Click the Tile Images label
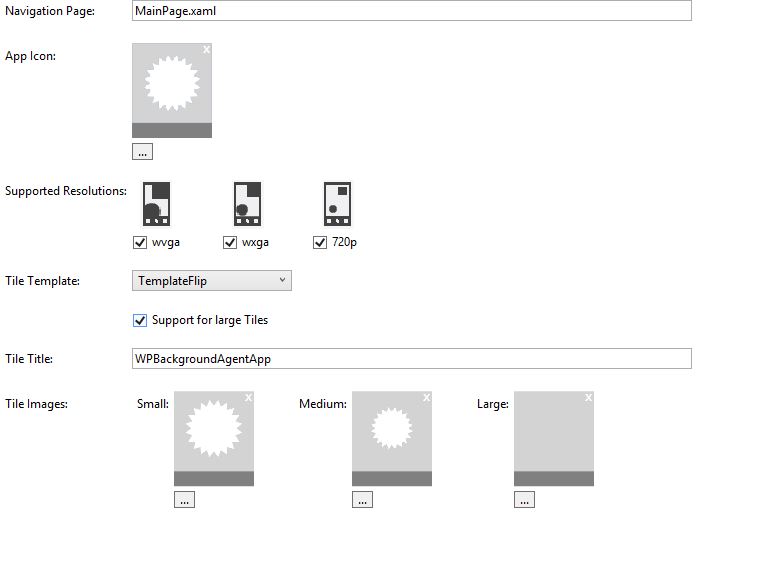This screenshot has height=571, width=784. [36, 404]
